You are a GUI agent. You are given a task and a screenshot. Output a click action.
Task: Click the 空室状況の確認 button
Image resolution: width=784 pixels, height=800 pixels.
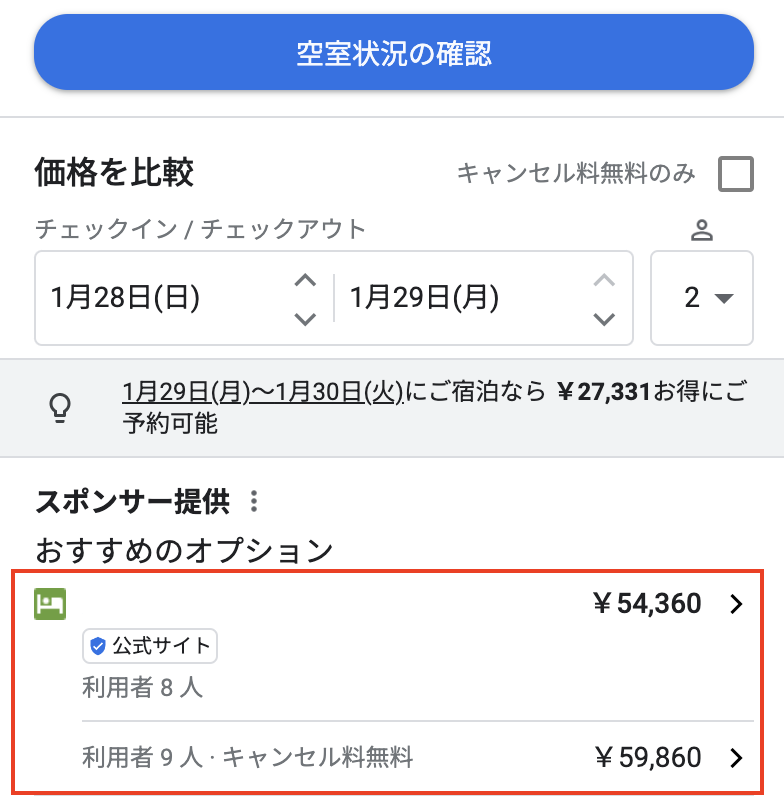pos(393,53)
